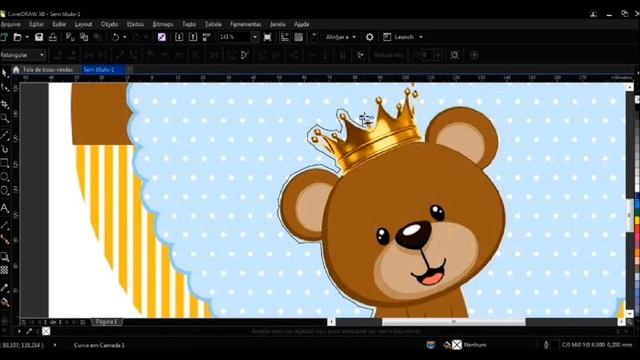Select the Polygon tool
Screen dimensions: 640x360
5,191
